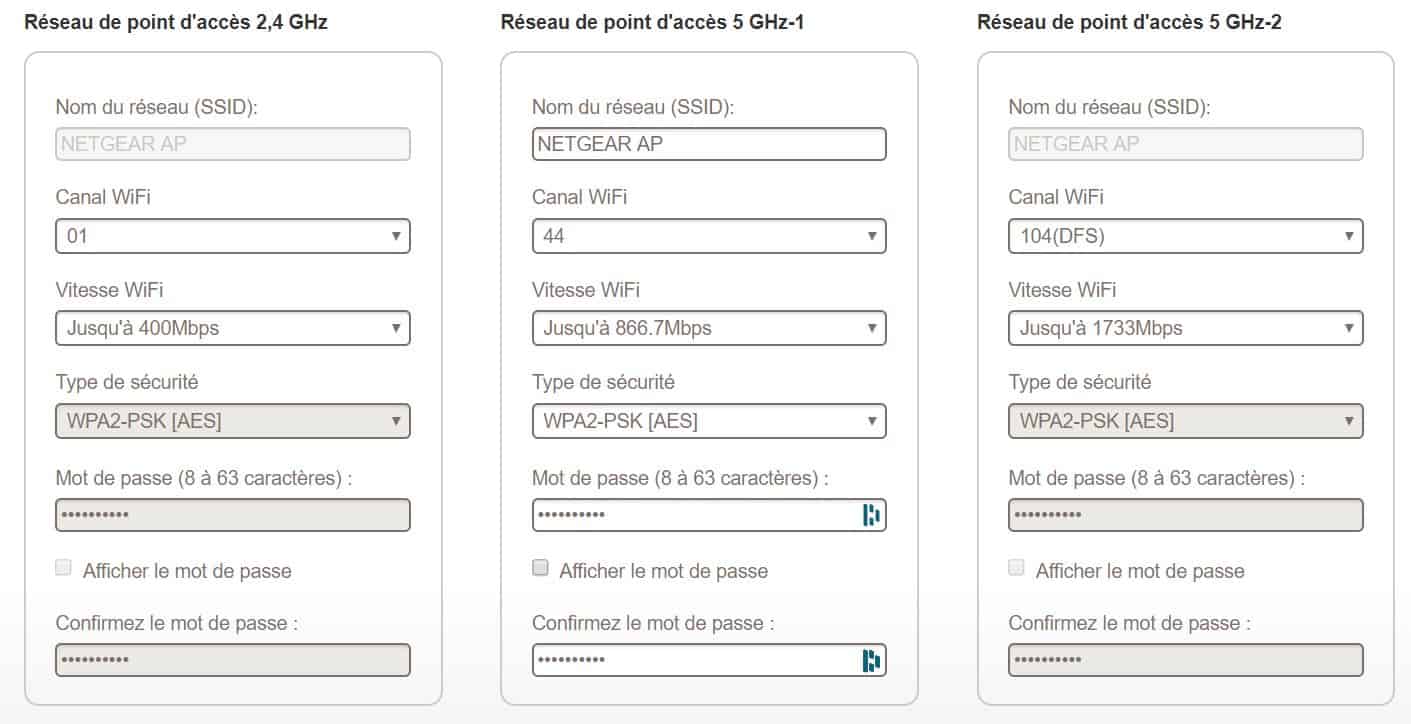Open 2,4 GHz Canal WiFi dropdown showing 01
Screen dimensions: 1411x724
(x=233, y=237)
